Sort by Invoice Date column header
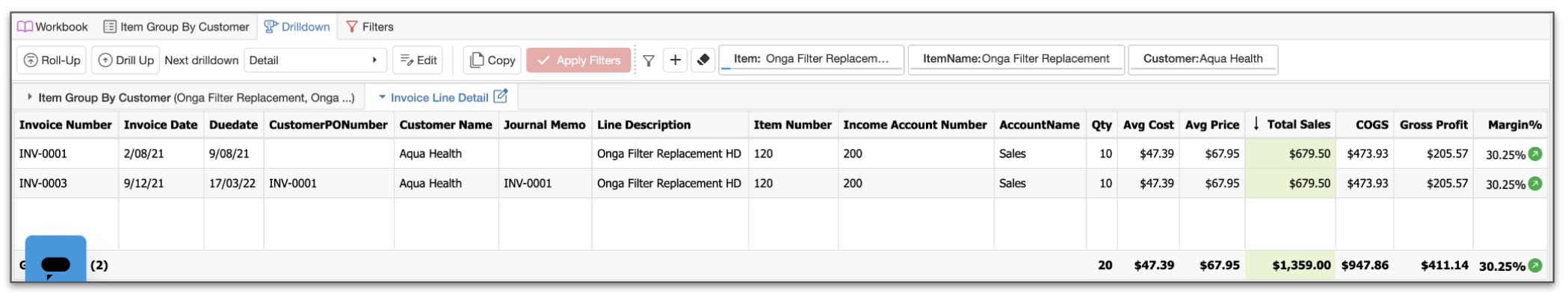1568x297 pixels. pyautogui.click(x=161, y=125)
